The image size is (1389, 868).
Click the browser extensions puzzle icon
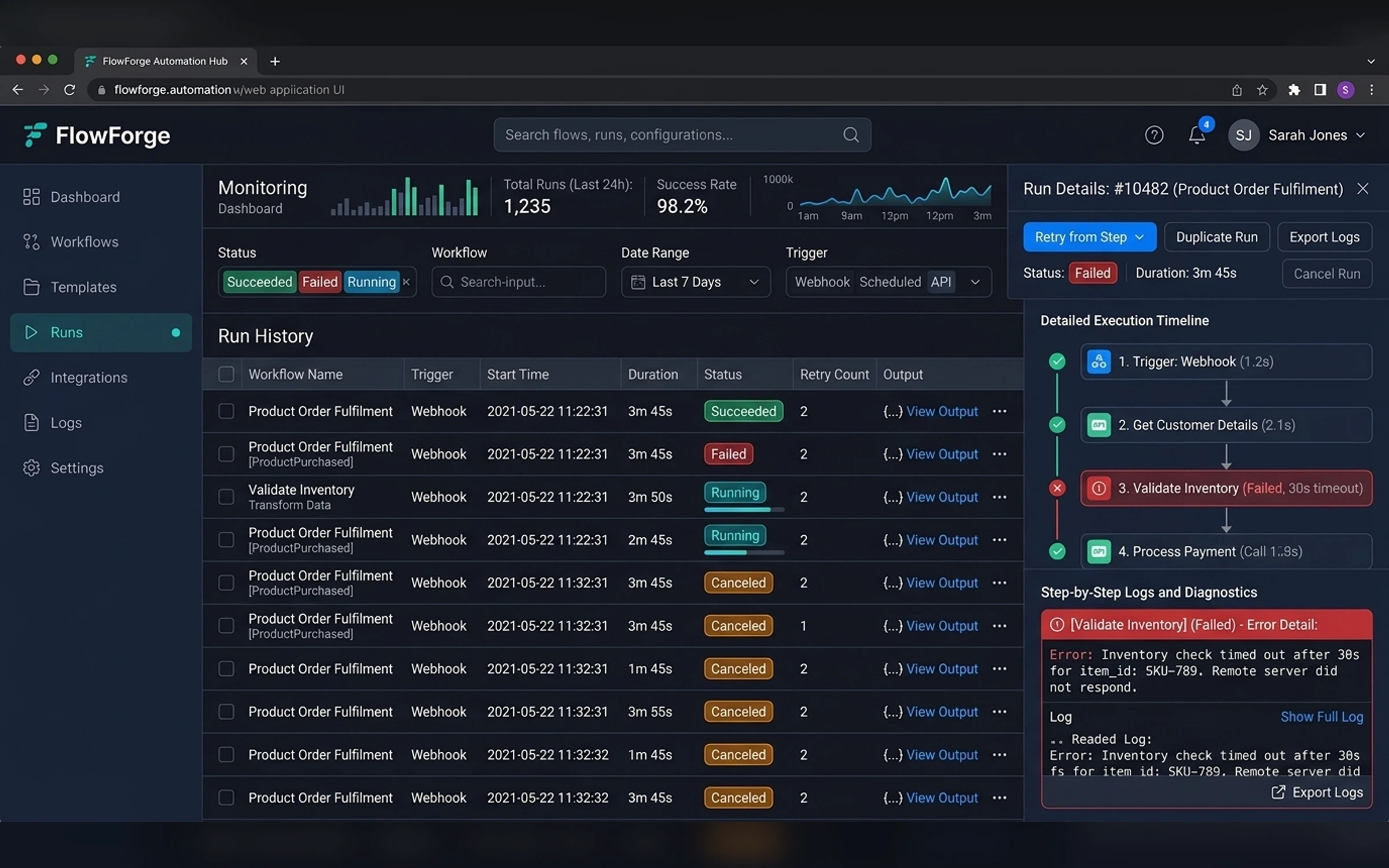point(1294,90)
